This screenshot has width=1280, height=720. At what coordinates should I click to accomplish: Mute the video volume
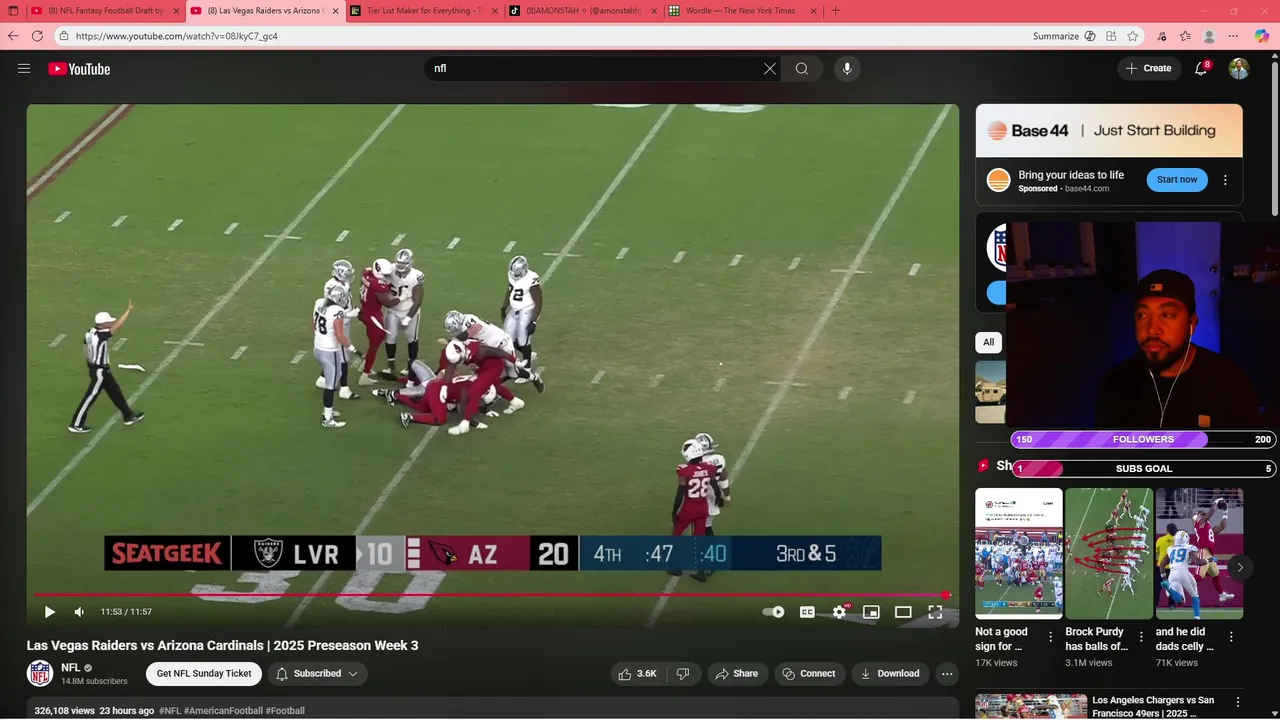[79, 612]
